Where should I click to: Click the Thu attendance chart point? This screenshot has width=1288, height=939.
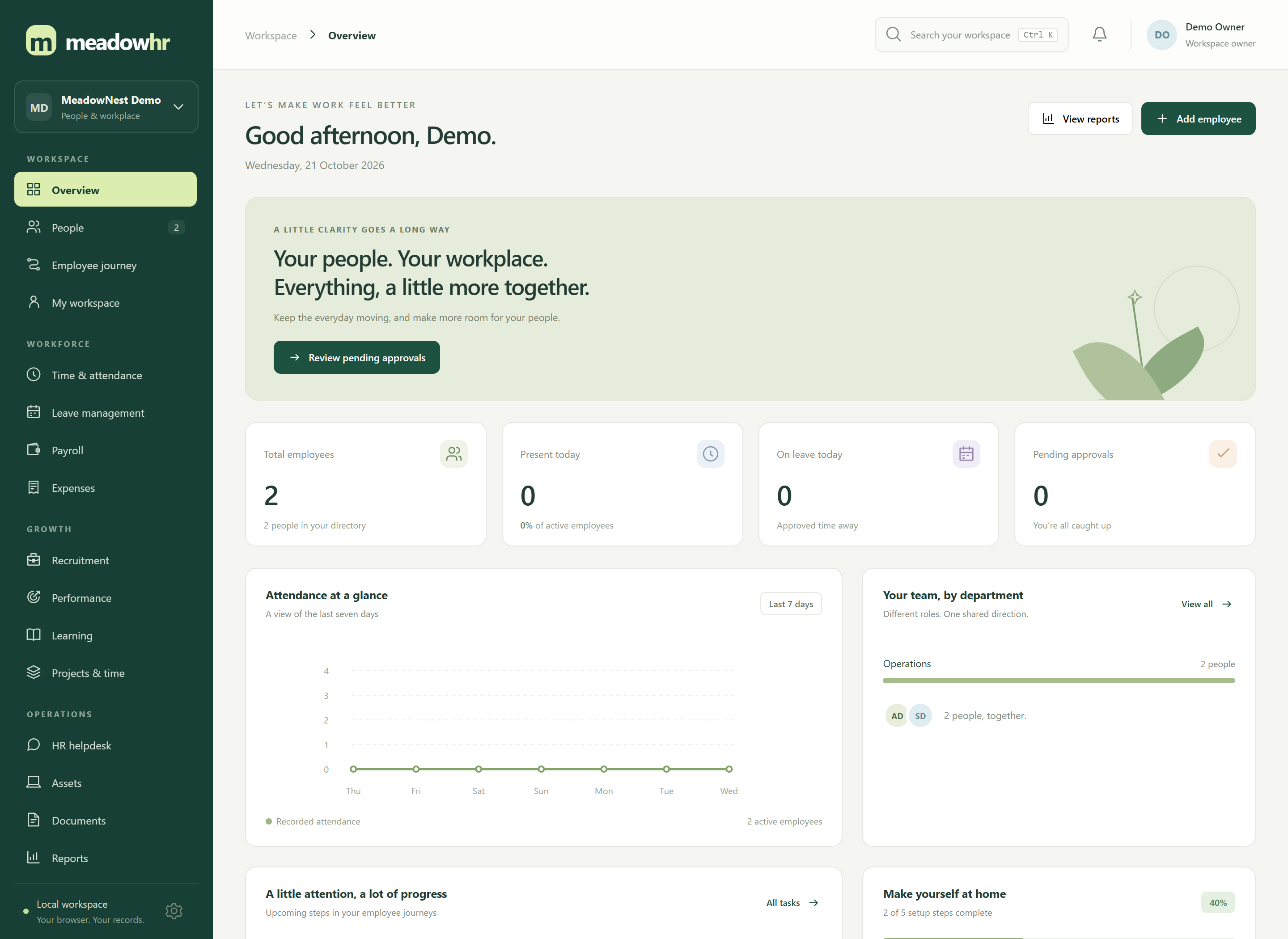coord(354,769)
